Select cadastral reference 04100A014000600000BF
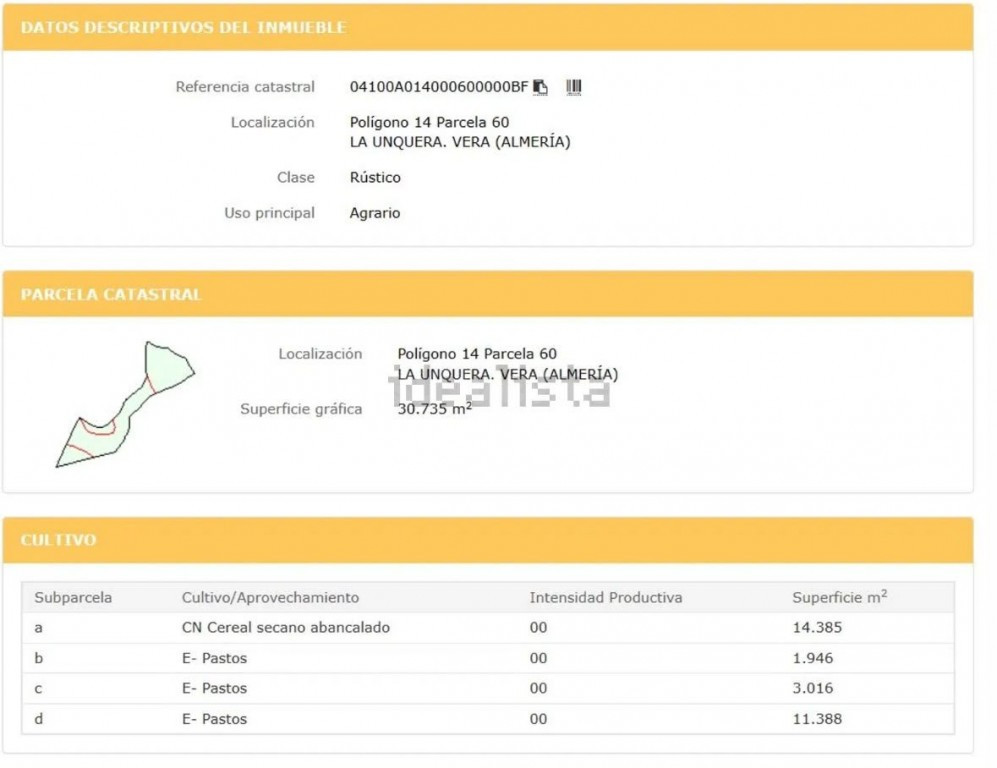The height and width of the screenshot is (768, 997). point(439,87)
